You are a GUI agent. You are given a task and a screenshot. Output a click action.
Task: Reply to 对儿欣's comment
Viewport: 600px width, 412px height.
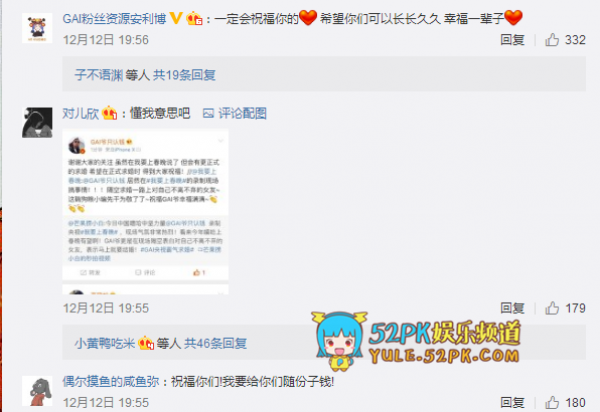tap(512, 308)
